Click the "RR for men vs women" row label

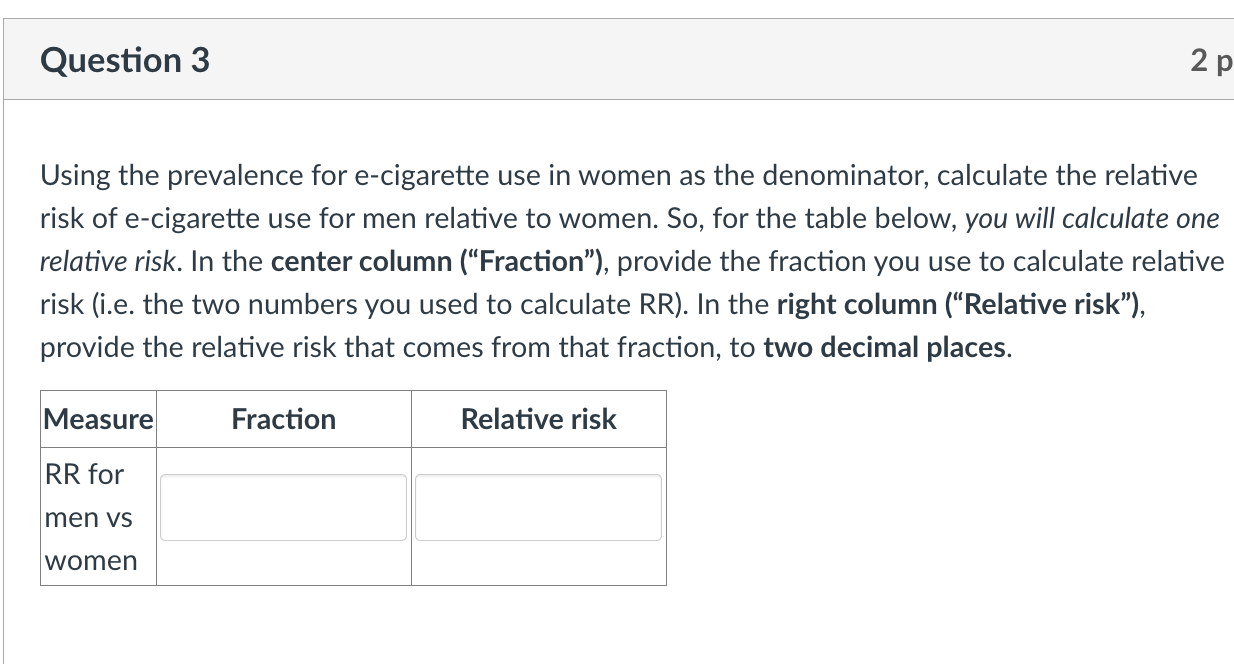pyautogui.click(x=90, y=516)
